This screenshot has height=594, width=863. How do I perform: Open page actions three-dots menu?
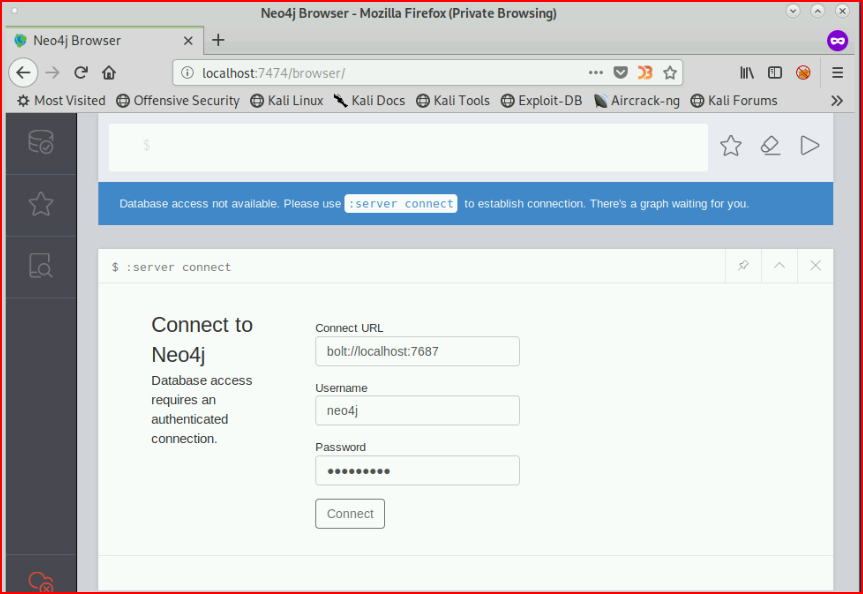596,73
